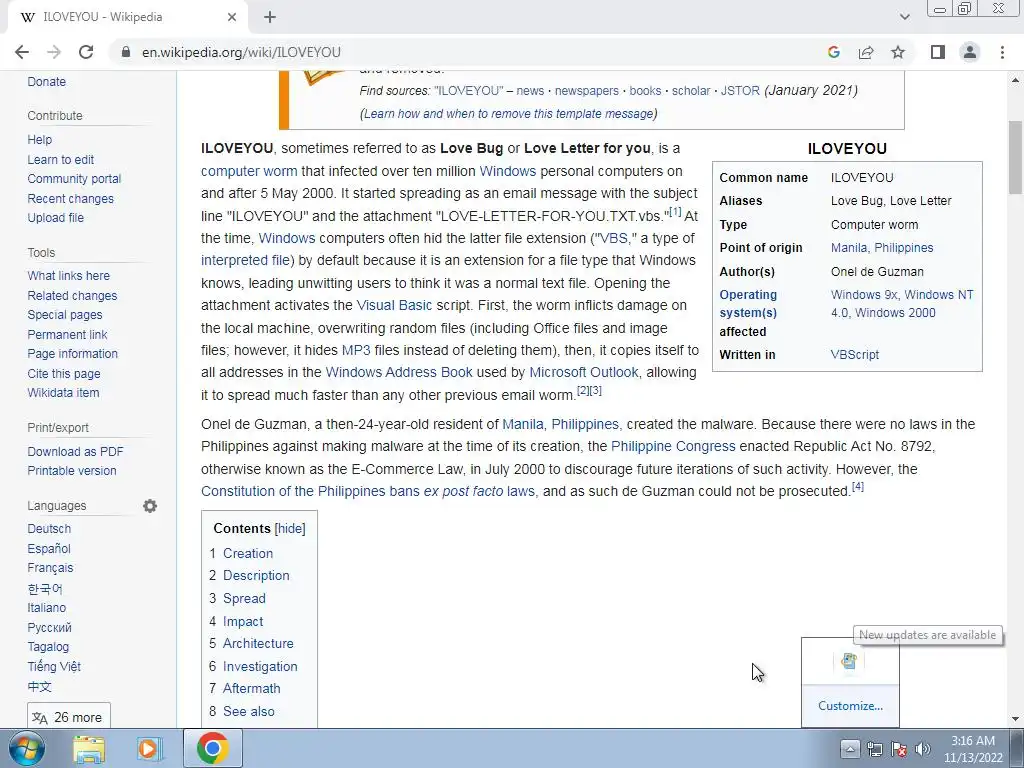This screenshot has height=768, width=1024.
Task: Jump to the Impact section
Action: click(x=243, y=621)
